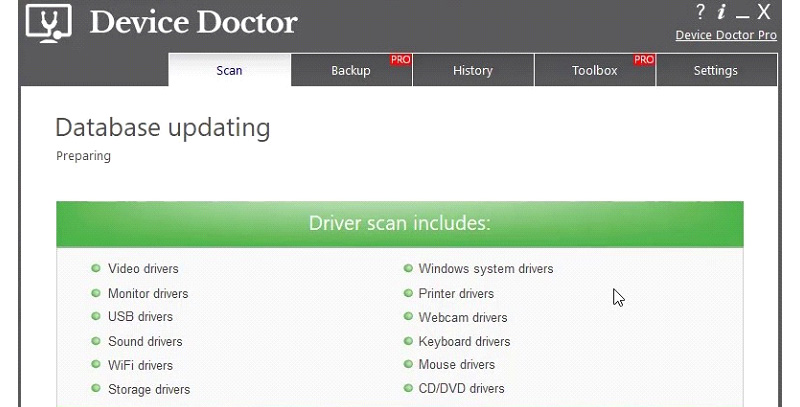800x407 pixels.
Task: Click the Device Doctor stethoscope logo
Action: click(48, 23)
